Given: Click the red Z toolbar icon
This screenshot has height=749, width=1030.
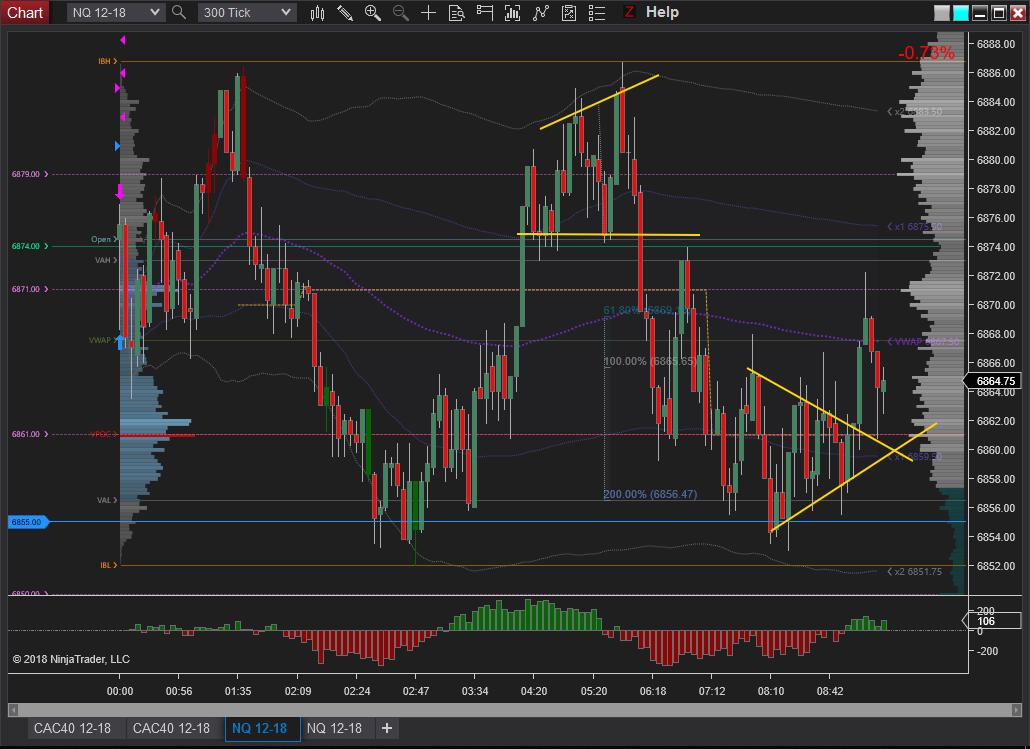Looking at the screenshot, I should click(629, 12).
